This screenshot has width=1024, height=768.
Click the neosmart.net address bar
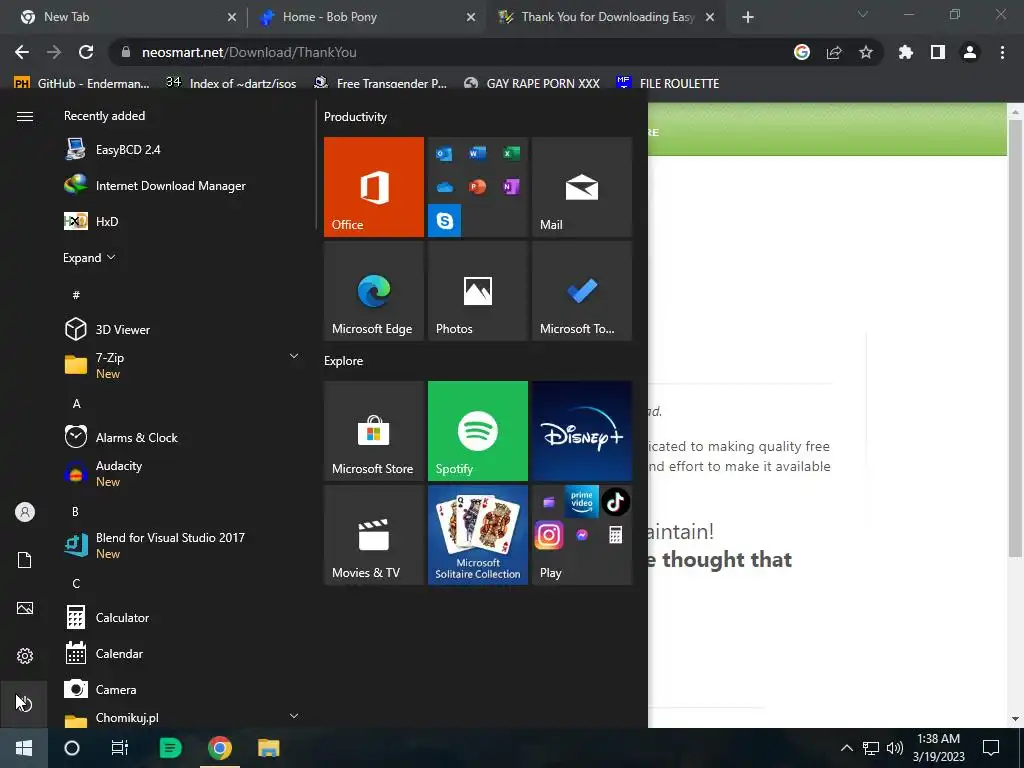451,52
